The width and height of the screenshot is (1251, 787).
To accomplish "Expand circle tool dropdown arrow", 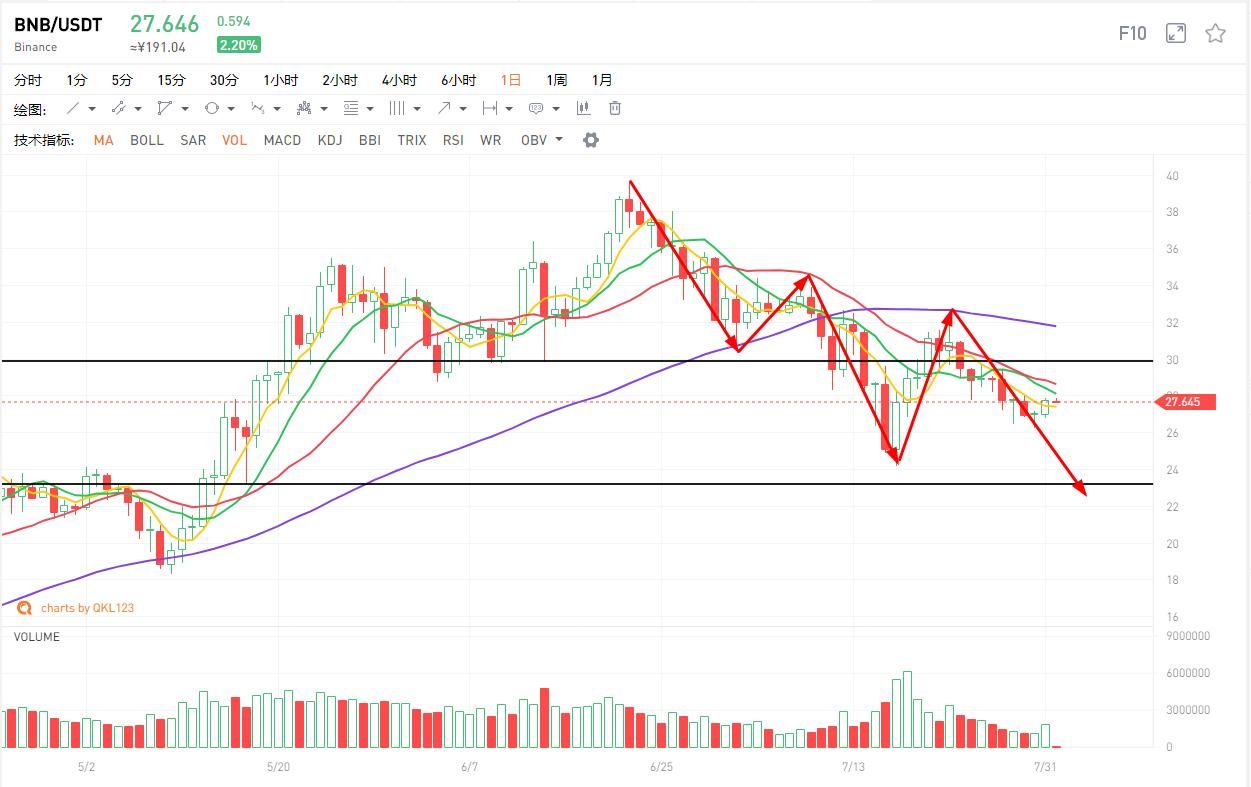I will tap(231, 109).
